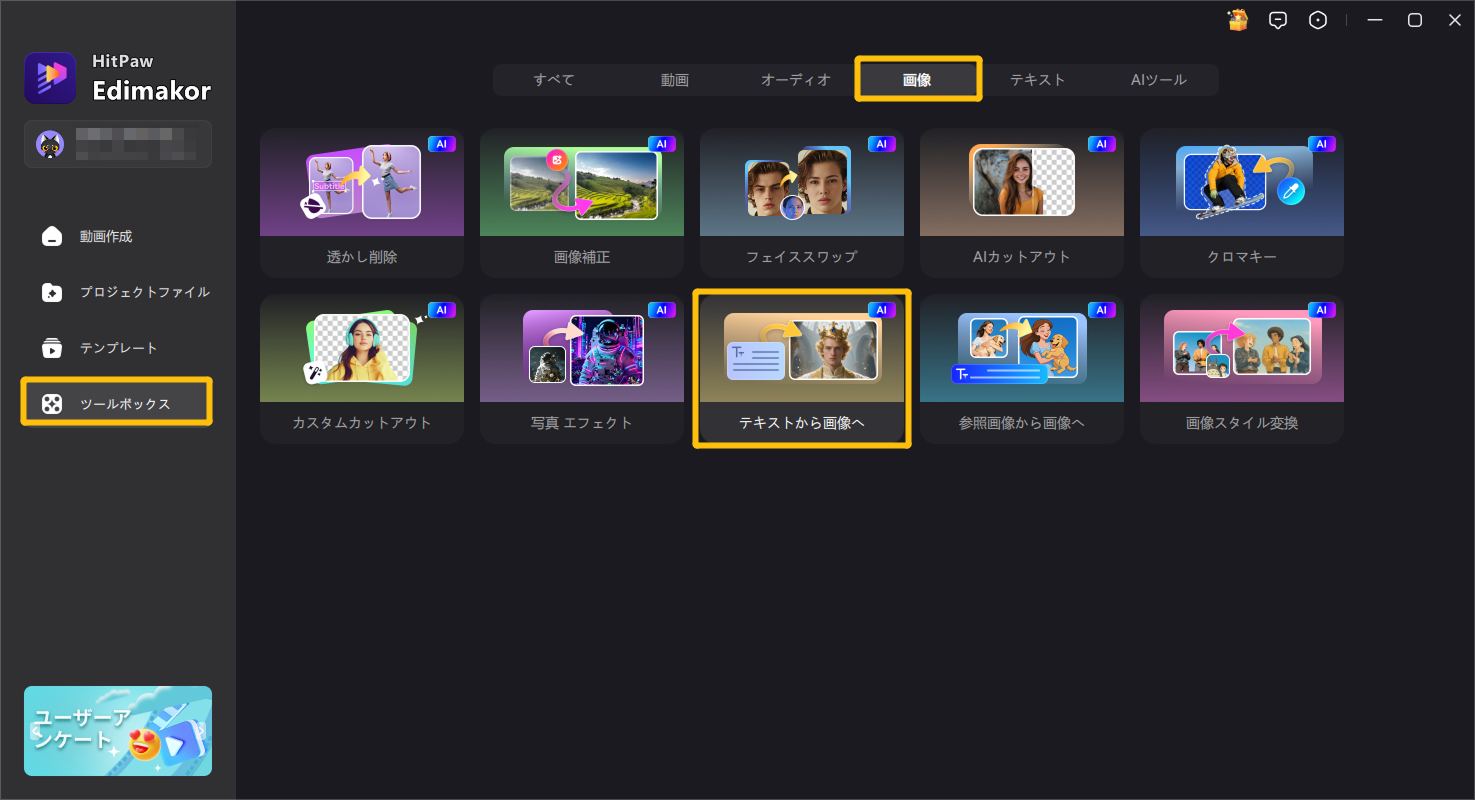Open the フェイススワップ tool card

coord(801,203)
